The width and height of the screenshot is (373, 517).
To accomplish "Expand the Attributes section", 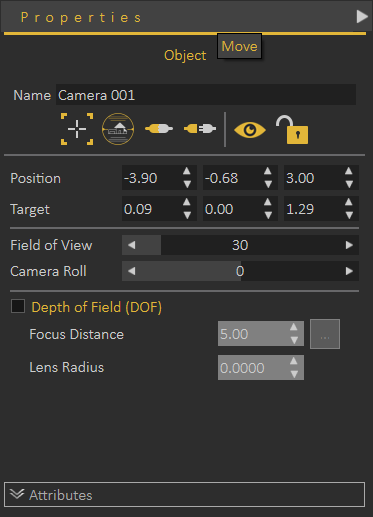I will (184, 495).
